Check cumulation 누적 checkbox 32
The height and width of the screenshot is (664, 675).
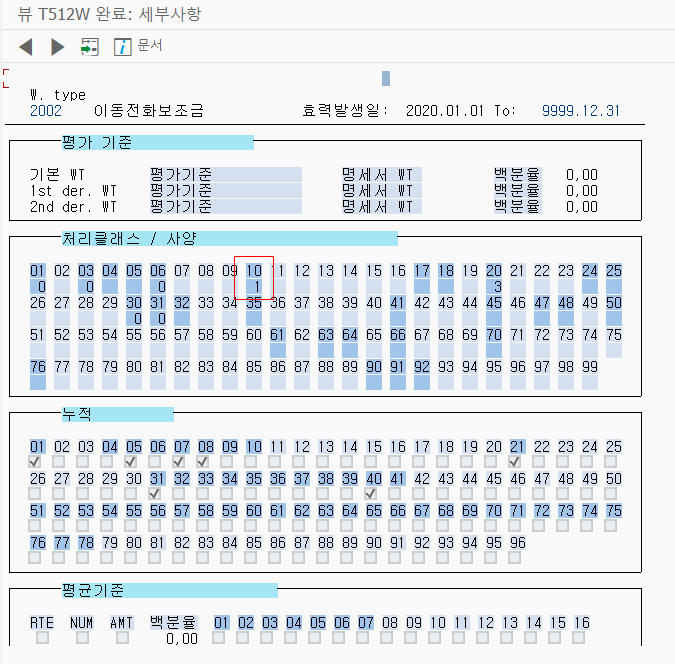[x=179, y=493]
